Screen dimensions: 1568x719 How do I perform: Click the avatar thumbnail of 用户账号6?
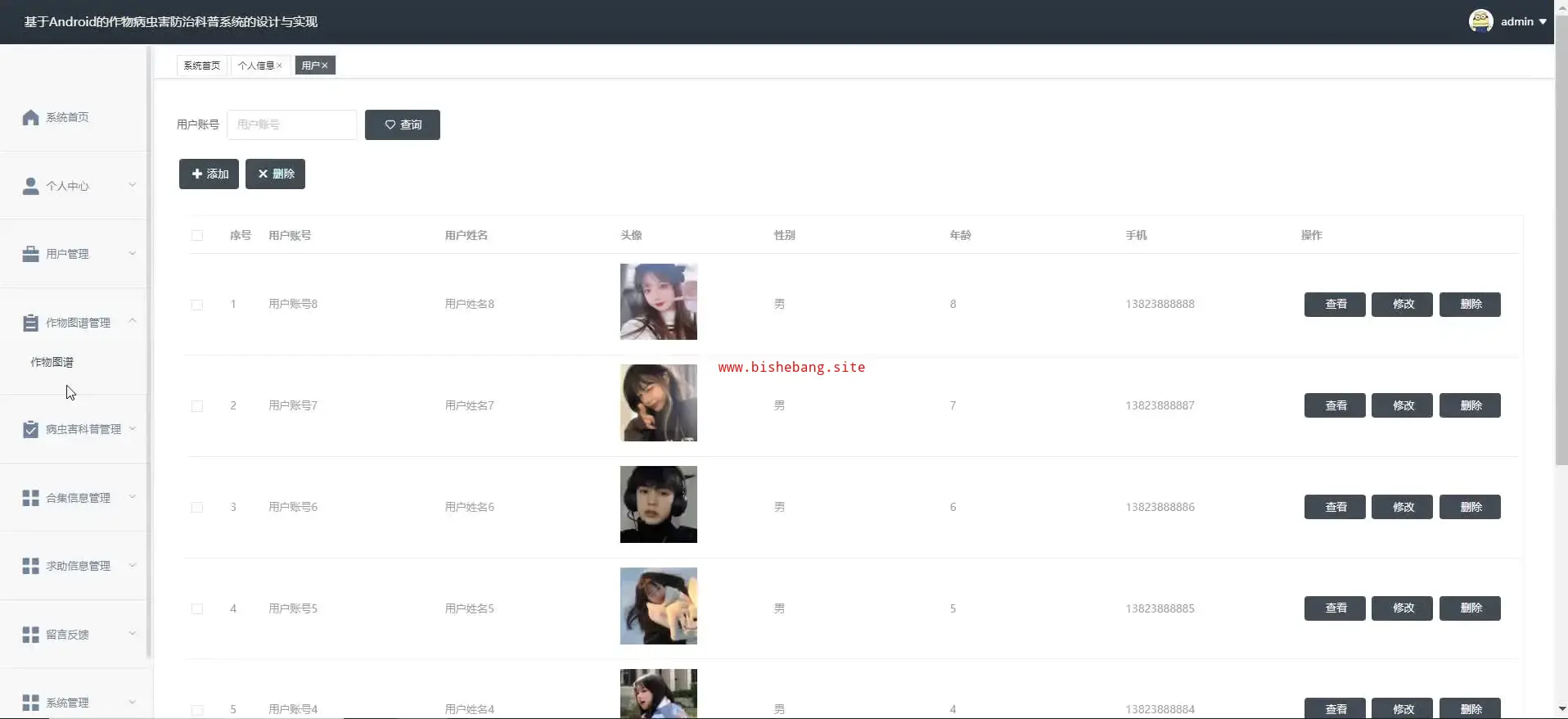659,504
